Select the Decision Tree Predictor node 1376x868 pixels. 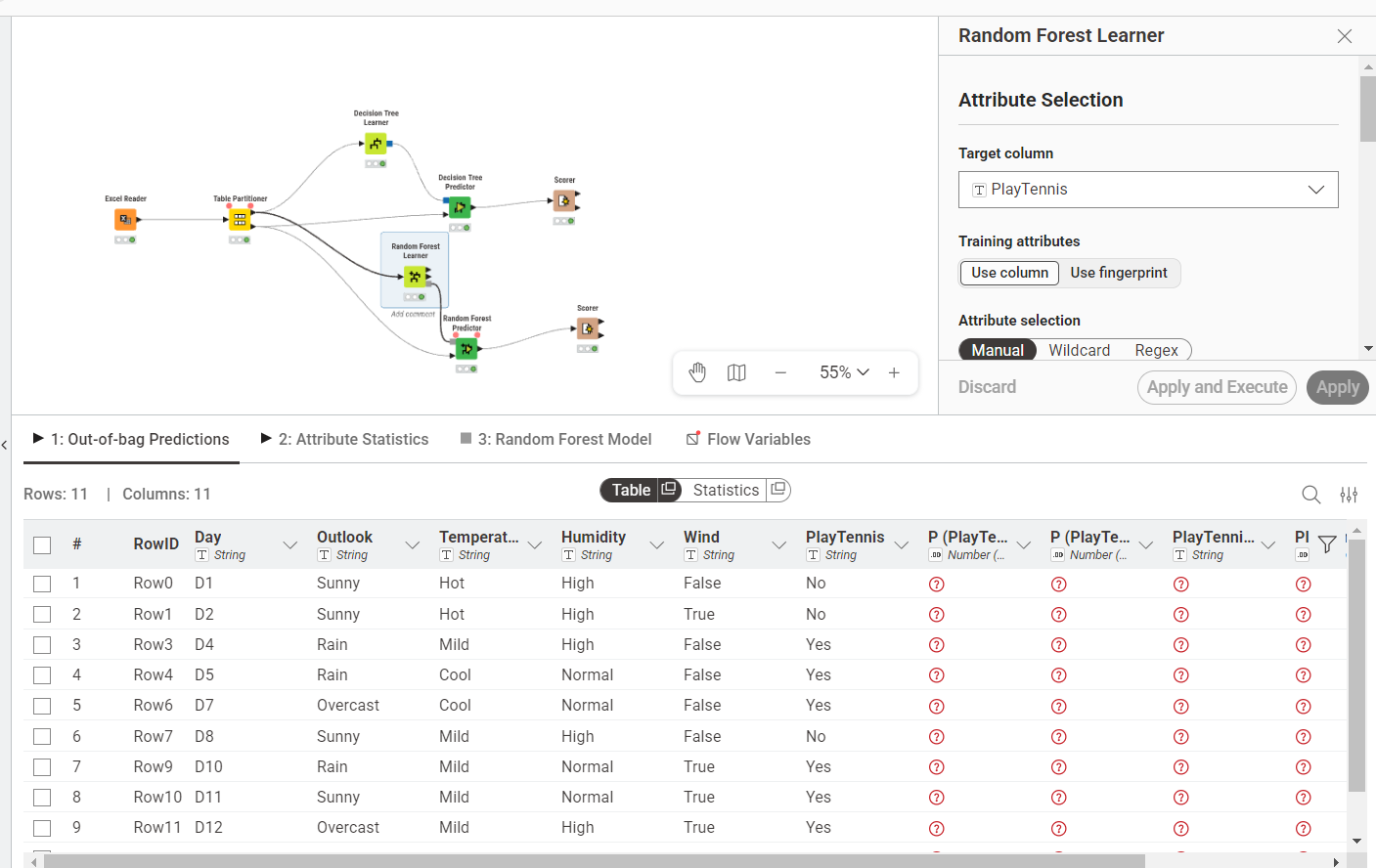(x=460, y=207)
